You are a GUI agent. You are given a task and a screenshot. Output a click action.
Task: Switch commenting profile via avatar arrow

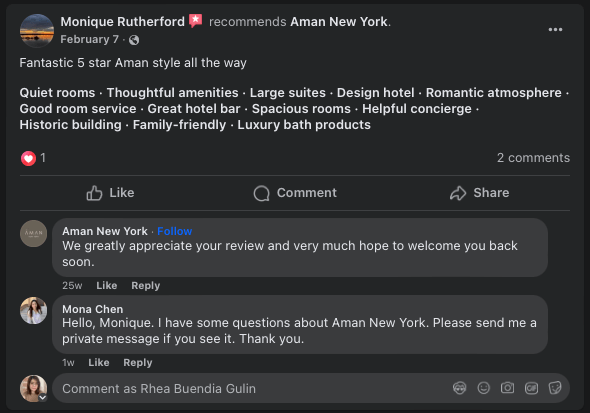[43, 397]
